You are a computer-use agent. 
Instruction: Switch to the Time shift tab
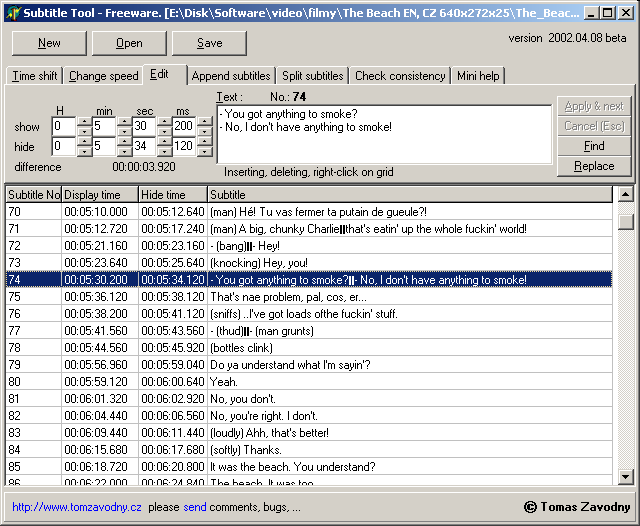click(x=35, y=76)
